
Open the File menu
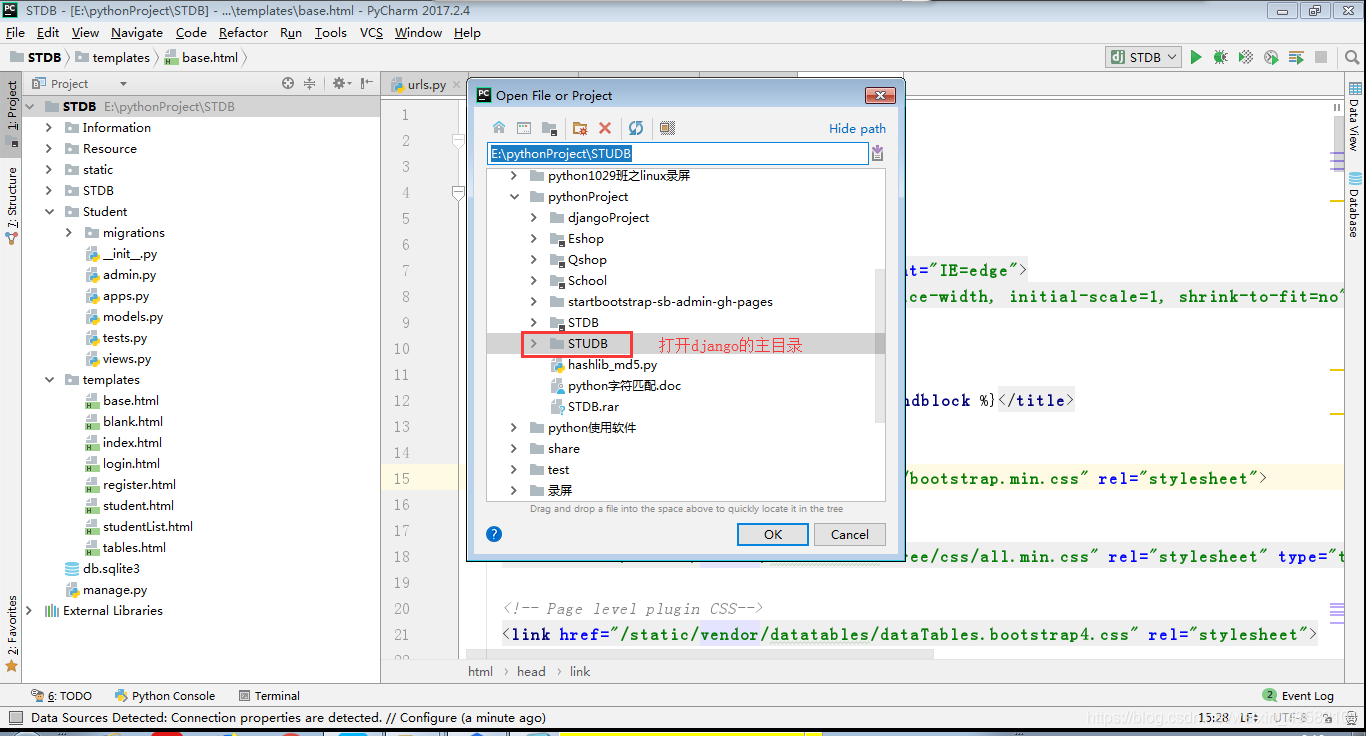(15, 33)
